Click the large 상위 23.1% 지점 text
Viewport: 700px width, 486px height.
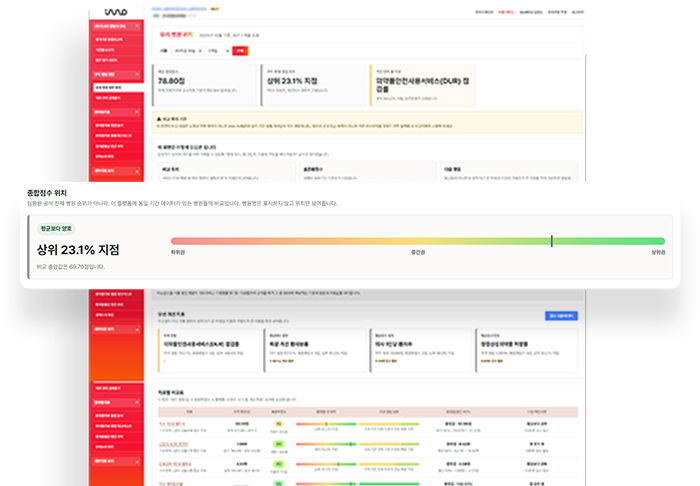(x=78, y=250)
